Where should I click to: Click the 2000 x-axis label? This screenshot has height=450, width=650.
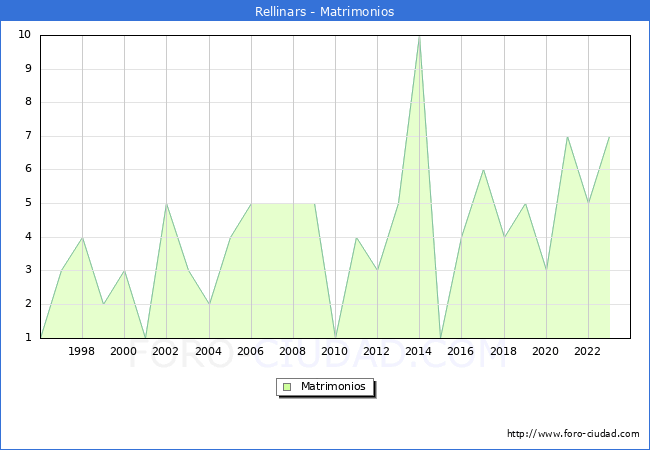(124, 351)
